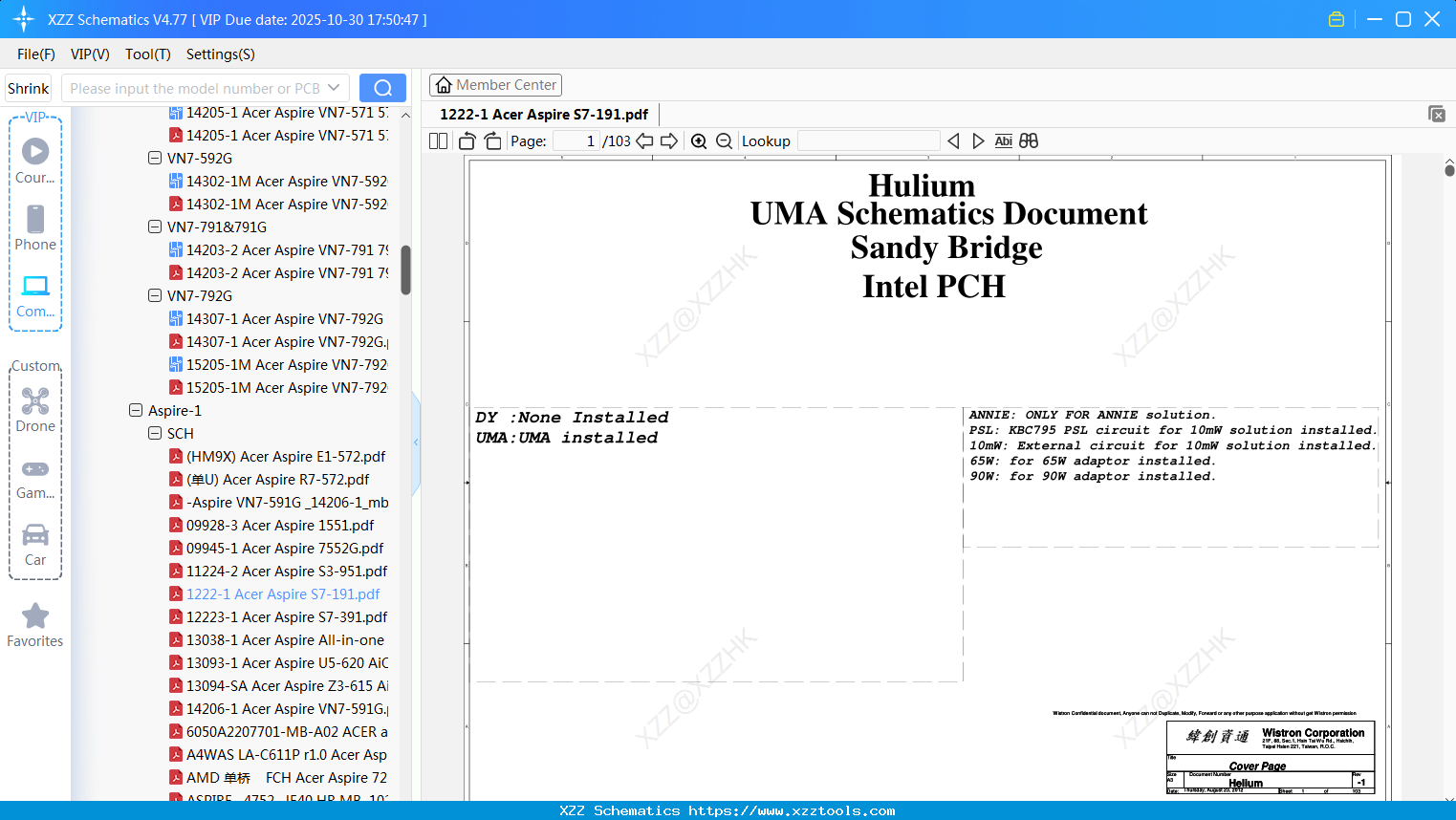Zoom in on the schematic
Image resolution: width=1456 pixels, height=820 pixels.
click(700, 141)
